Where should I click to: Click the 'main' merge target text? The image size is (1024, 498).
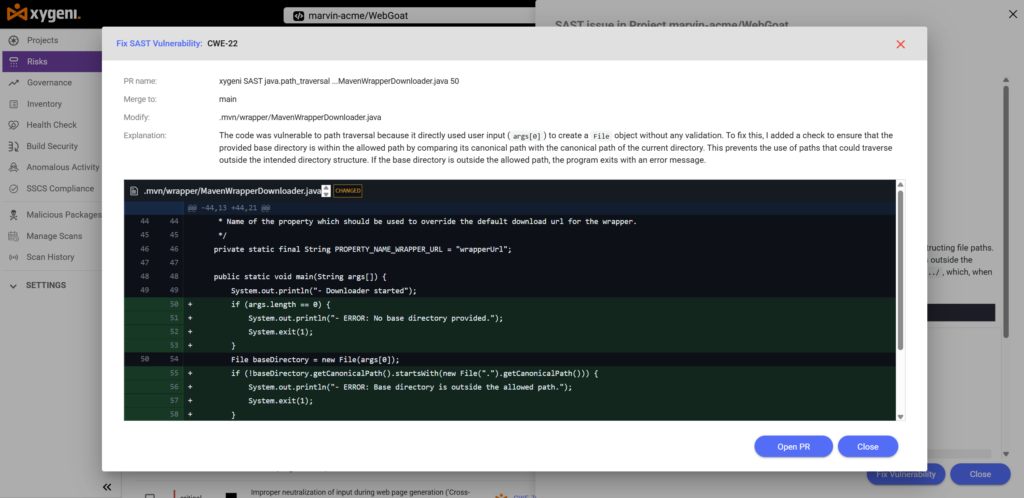coord(227,99)
